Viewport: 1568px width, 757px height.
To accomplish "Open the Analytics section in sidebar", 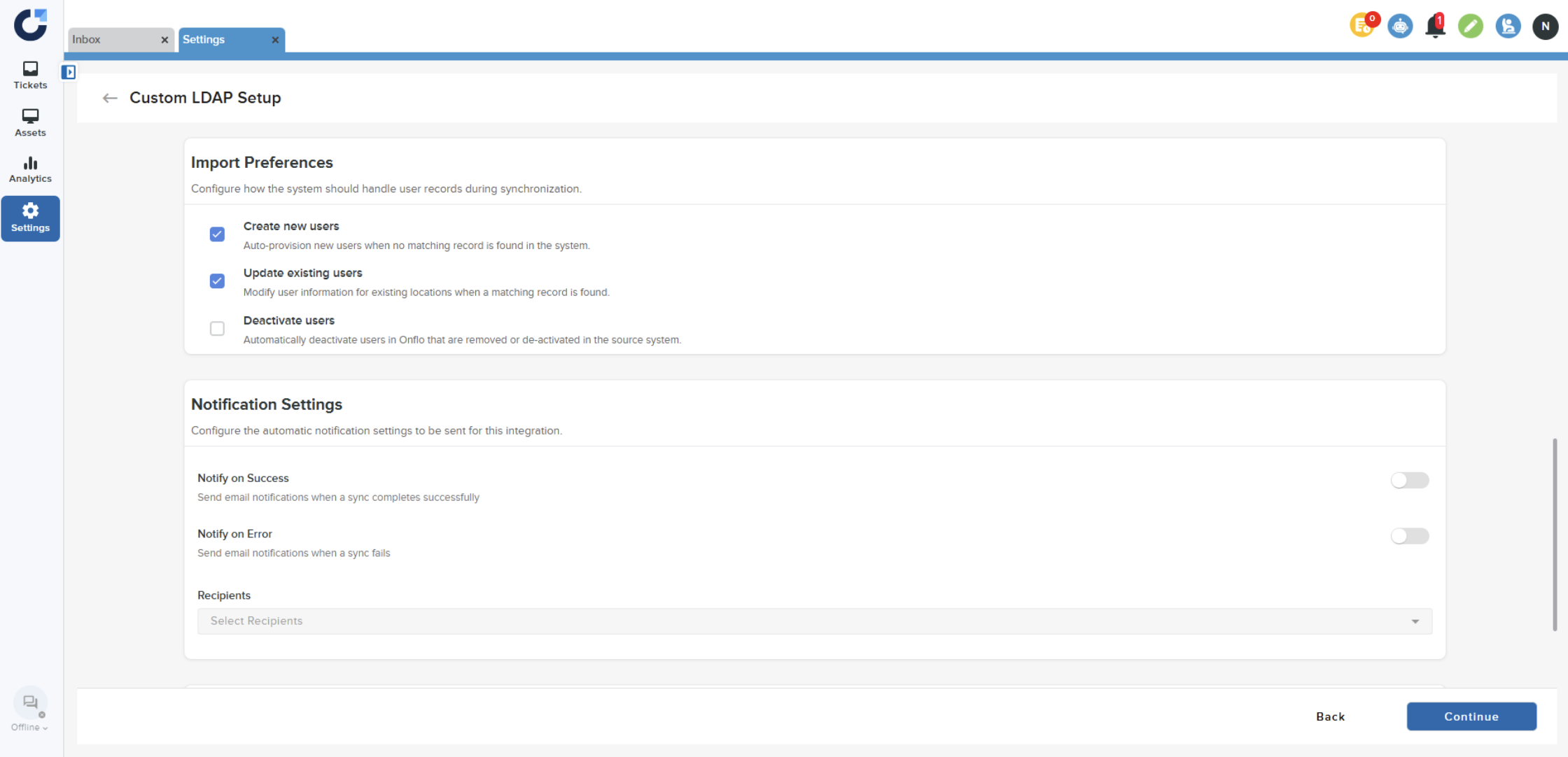I will click(30, 169).
